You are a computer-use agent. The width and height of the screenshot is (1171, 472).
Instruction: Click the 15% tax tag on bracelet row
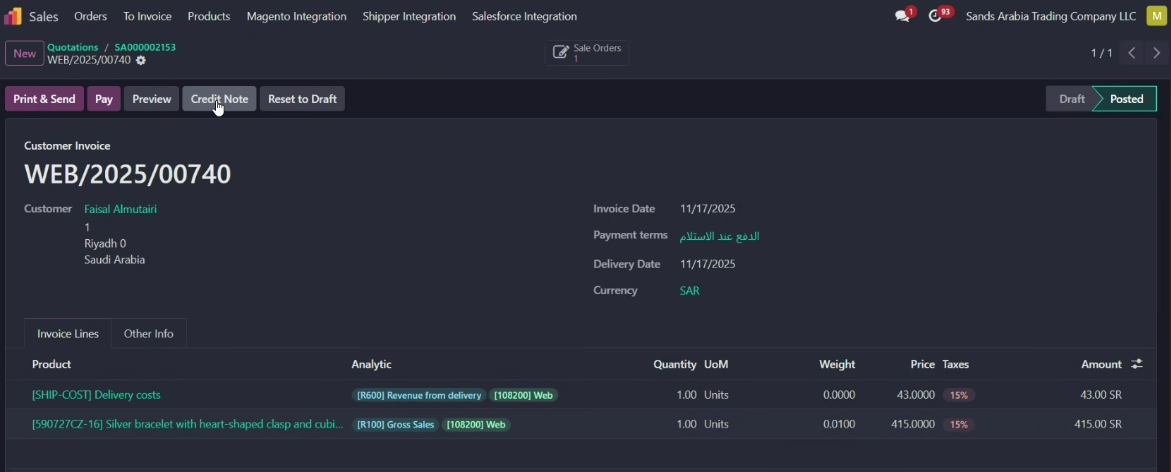(x=959, y=424)
